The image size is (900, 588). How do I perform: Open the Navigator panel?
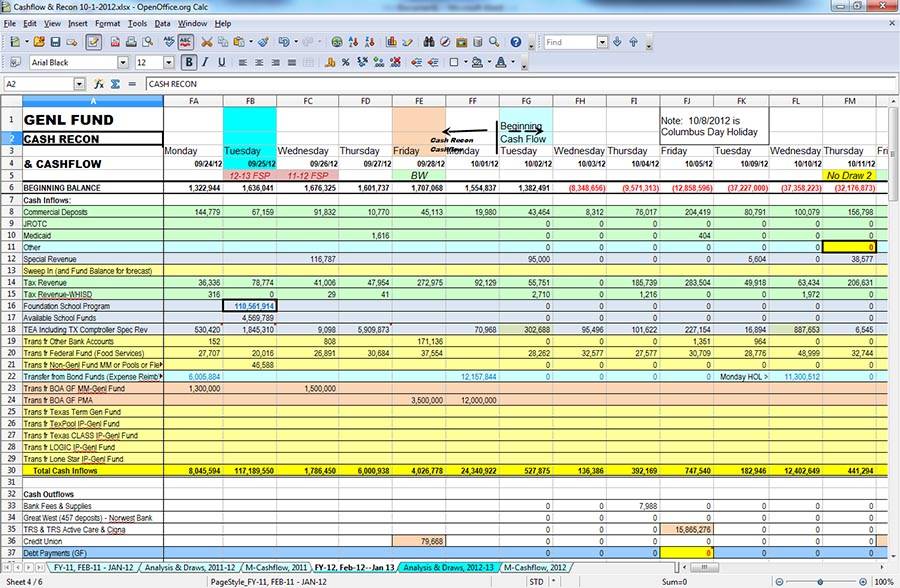446,42
